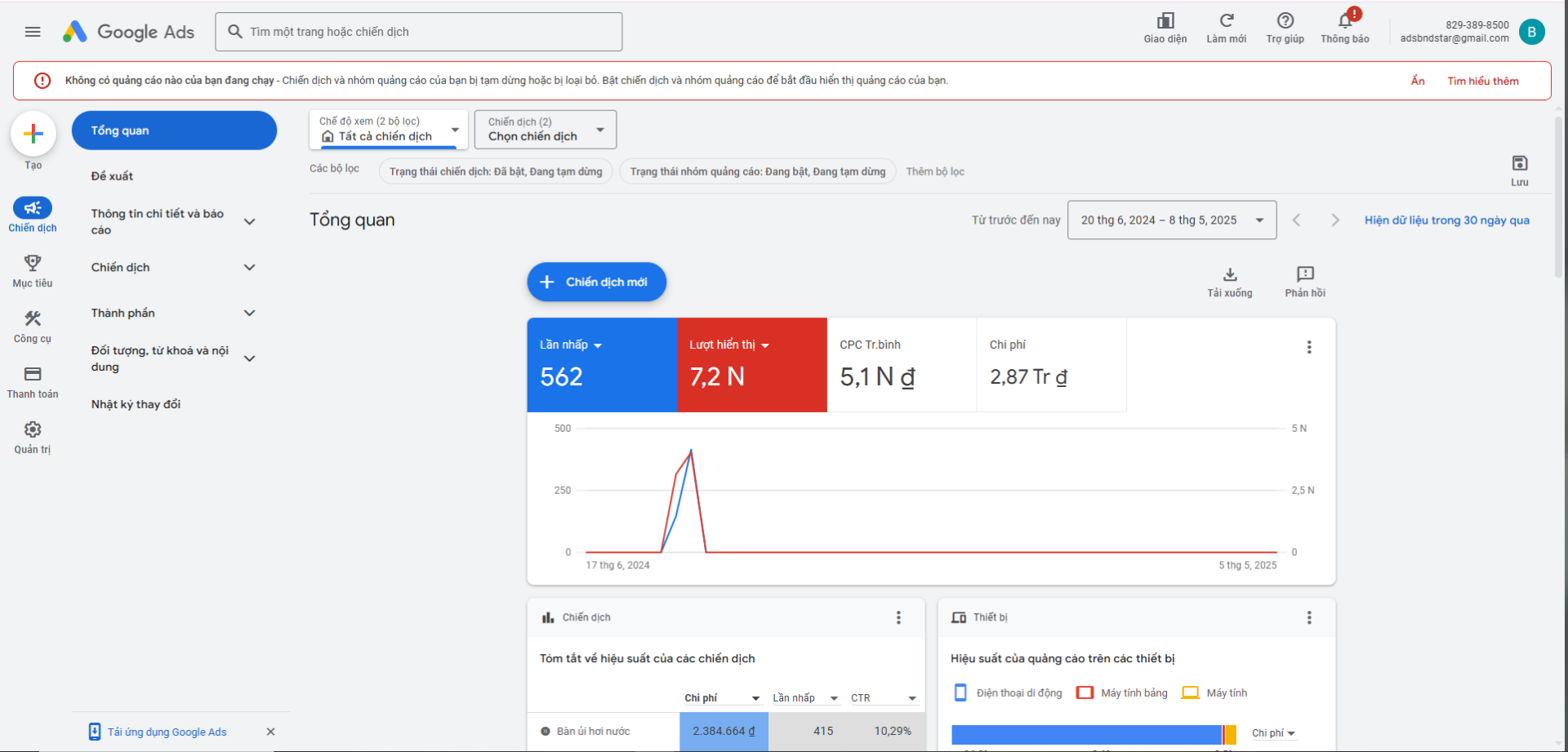
Task: Open the hamburger main menu
Action: point(33,32)
